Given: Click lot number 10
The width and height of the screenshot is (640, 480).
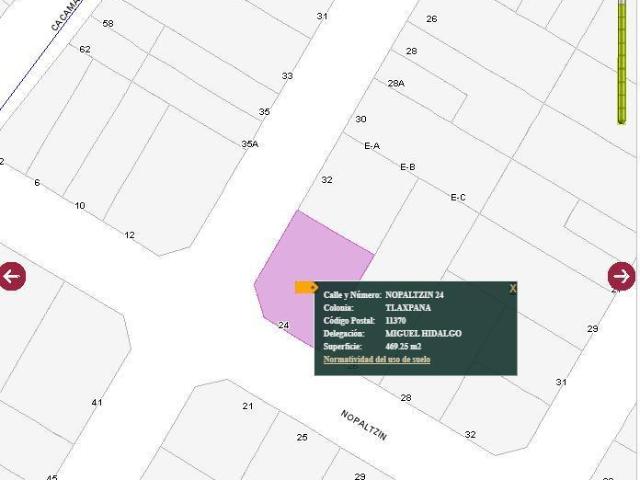Looking at the screenshot, I should click(x=80, y=205).
